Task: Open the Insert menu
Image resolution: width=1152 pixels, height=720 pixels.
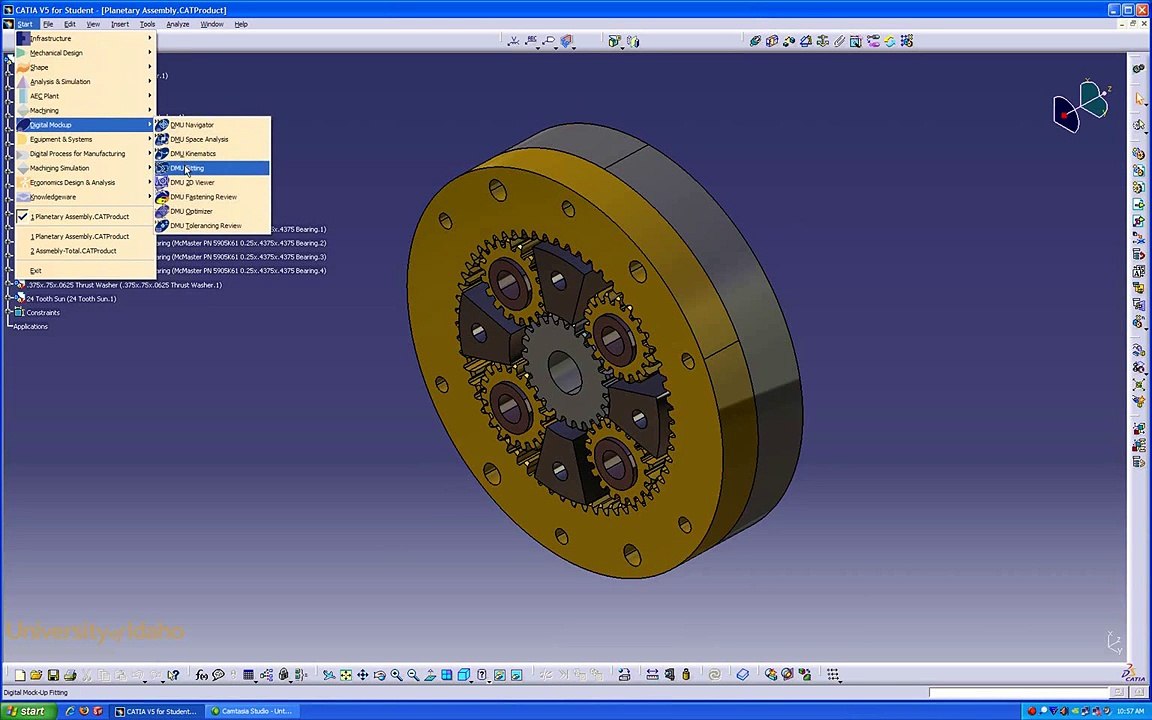Action: [120, 24]
